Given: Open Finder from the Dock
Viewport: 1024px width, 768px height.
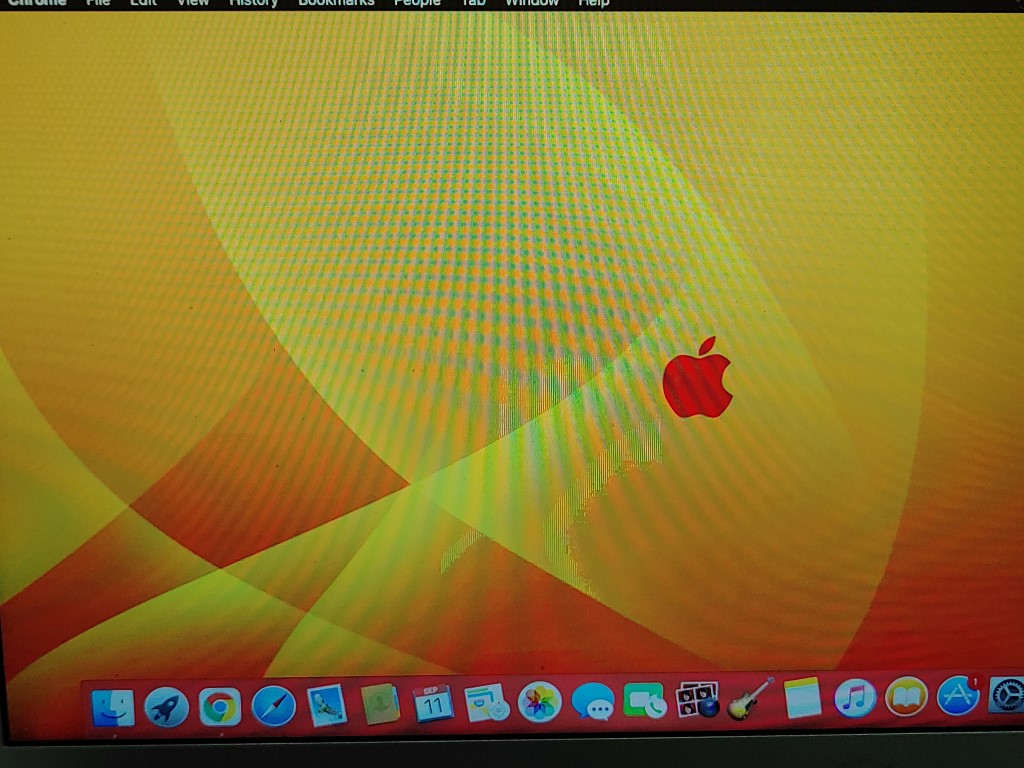Looking at the screenshot, I should coord(114,707).
